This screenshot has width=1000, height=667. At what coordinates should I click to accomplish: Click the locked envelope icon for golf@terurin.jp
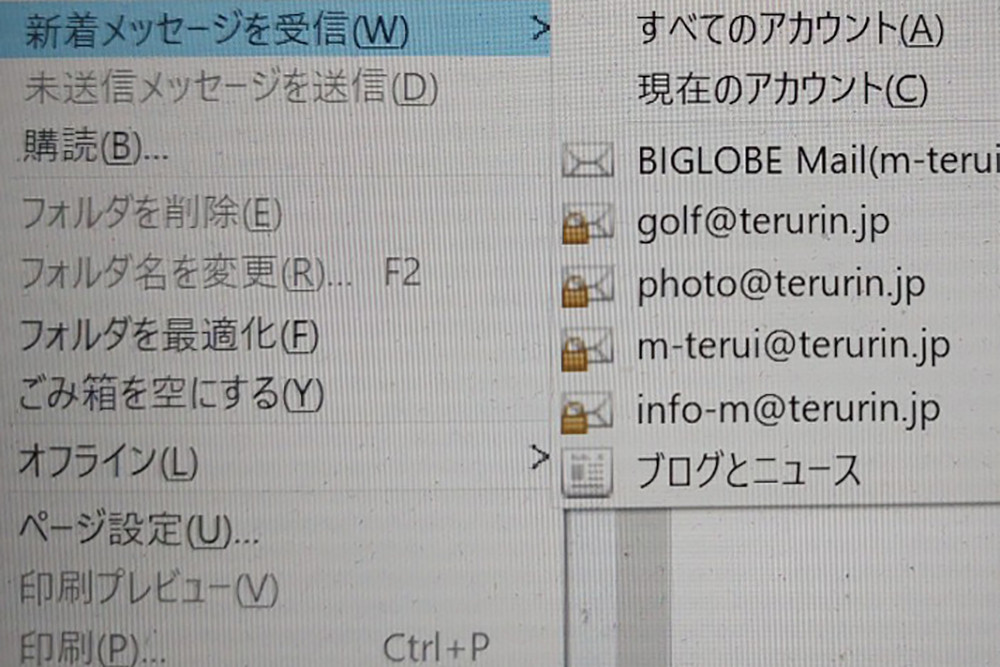point(588,222)
